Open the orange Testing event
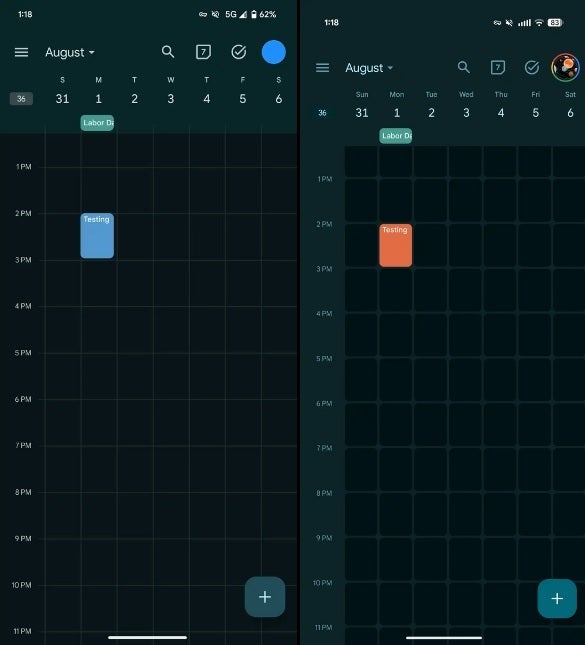 click(395, 245)
